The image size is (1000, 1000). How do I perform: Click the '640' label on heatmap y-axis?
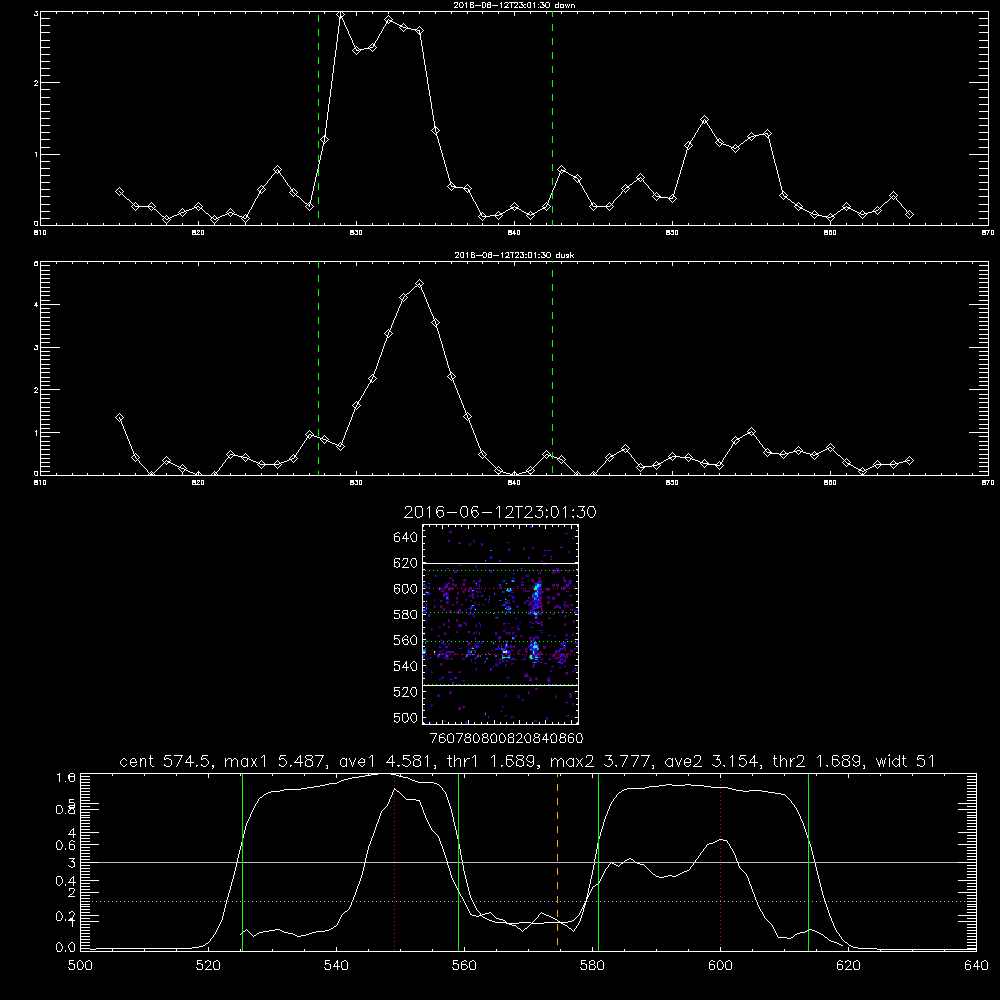click(405, 538)
